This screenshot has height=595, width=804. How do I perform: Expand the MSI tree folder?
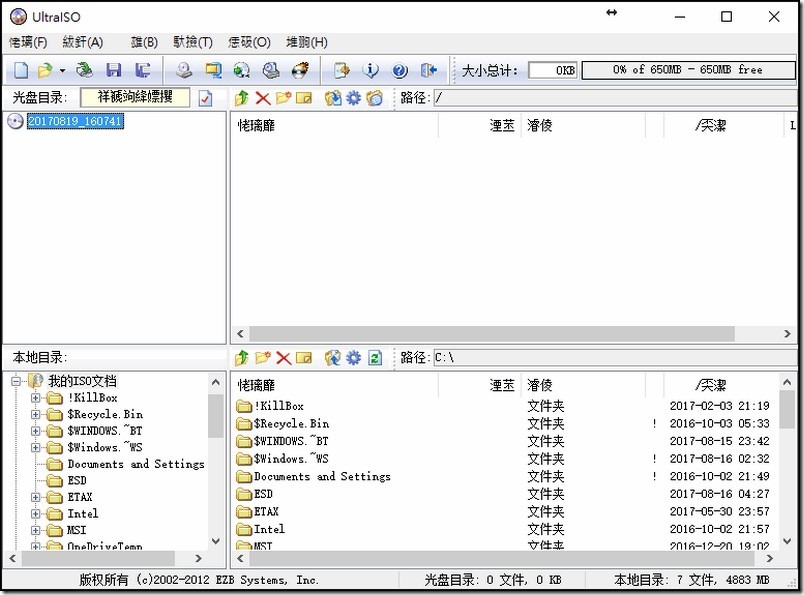35,530
